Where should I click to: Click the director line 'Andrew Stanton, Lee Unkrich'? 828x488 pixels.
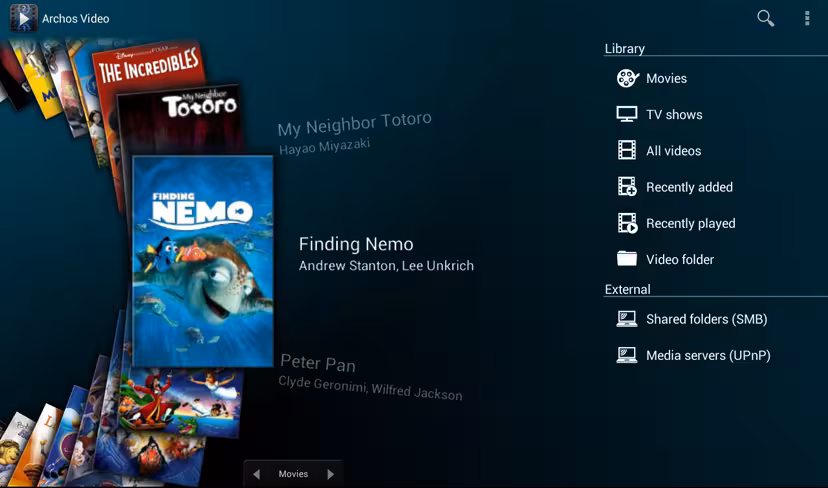(386, 266)
